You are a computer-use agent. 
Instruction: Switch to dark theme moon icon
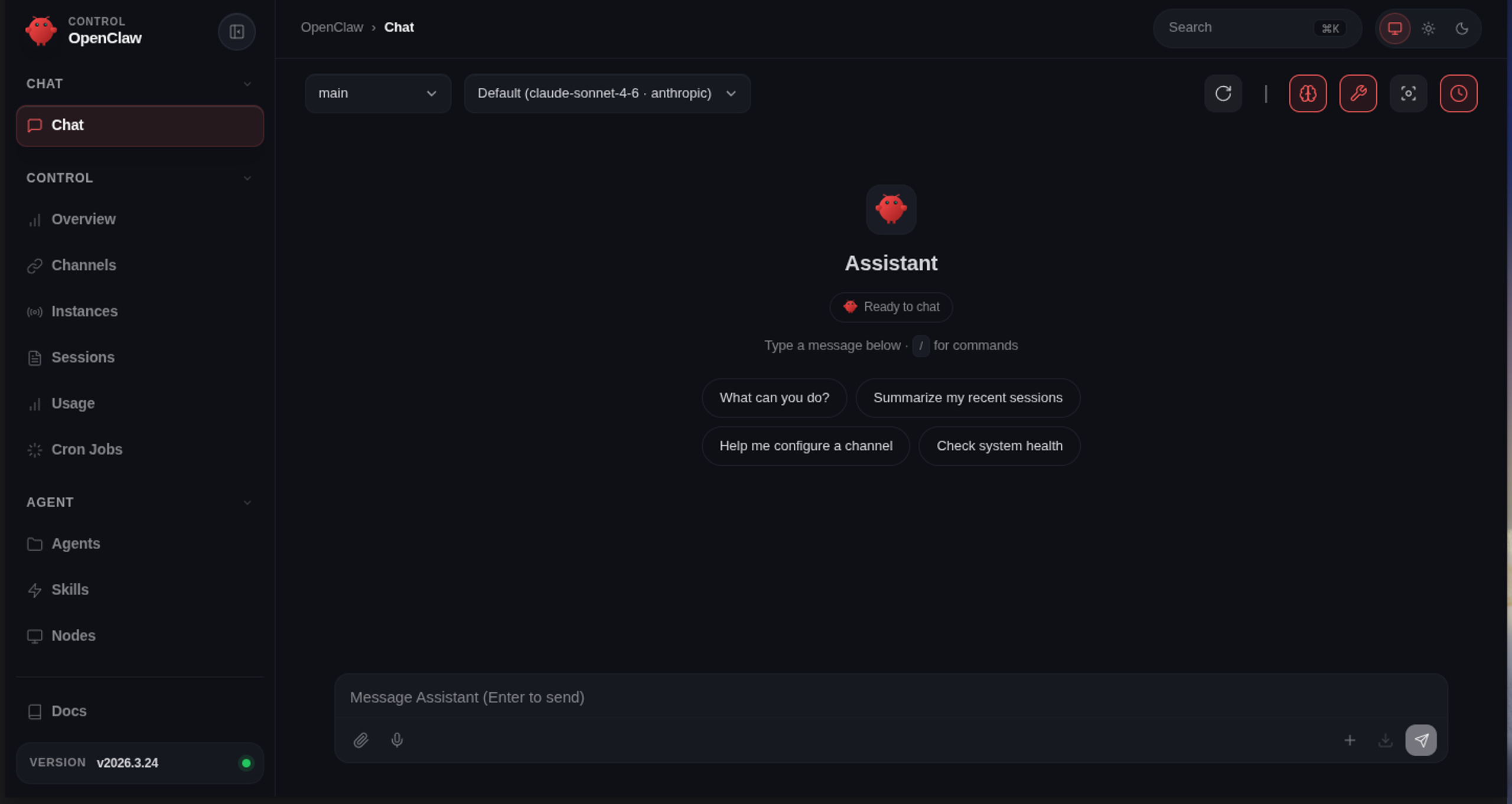[x=1462, y=28]
